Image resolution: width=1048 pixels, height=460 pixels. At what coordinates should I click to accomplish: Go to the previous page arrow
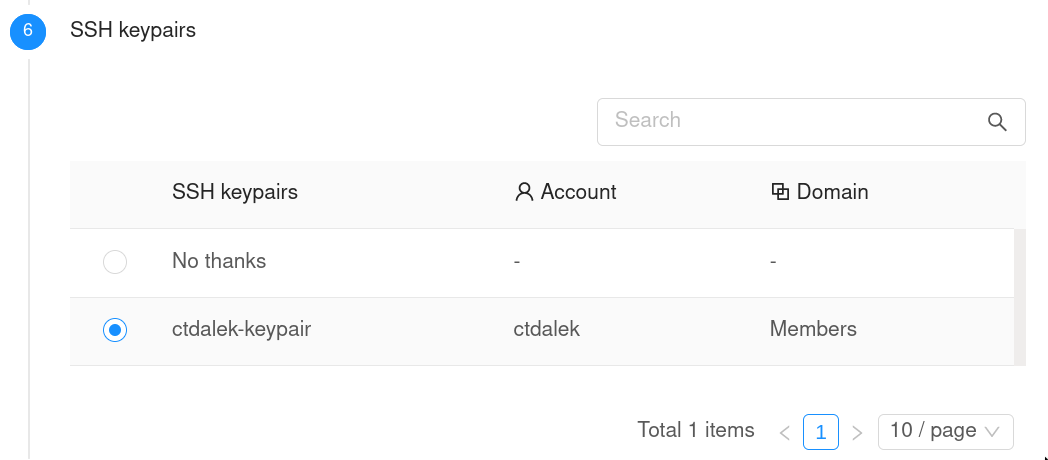click(x=785, y=433)
